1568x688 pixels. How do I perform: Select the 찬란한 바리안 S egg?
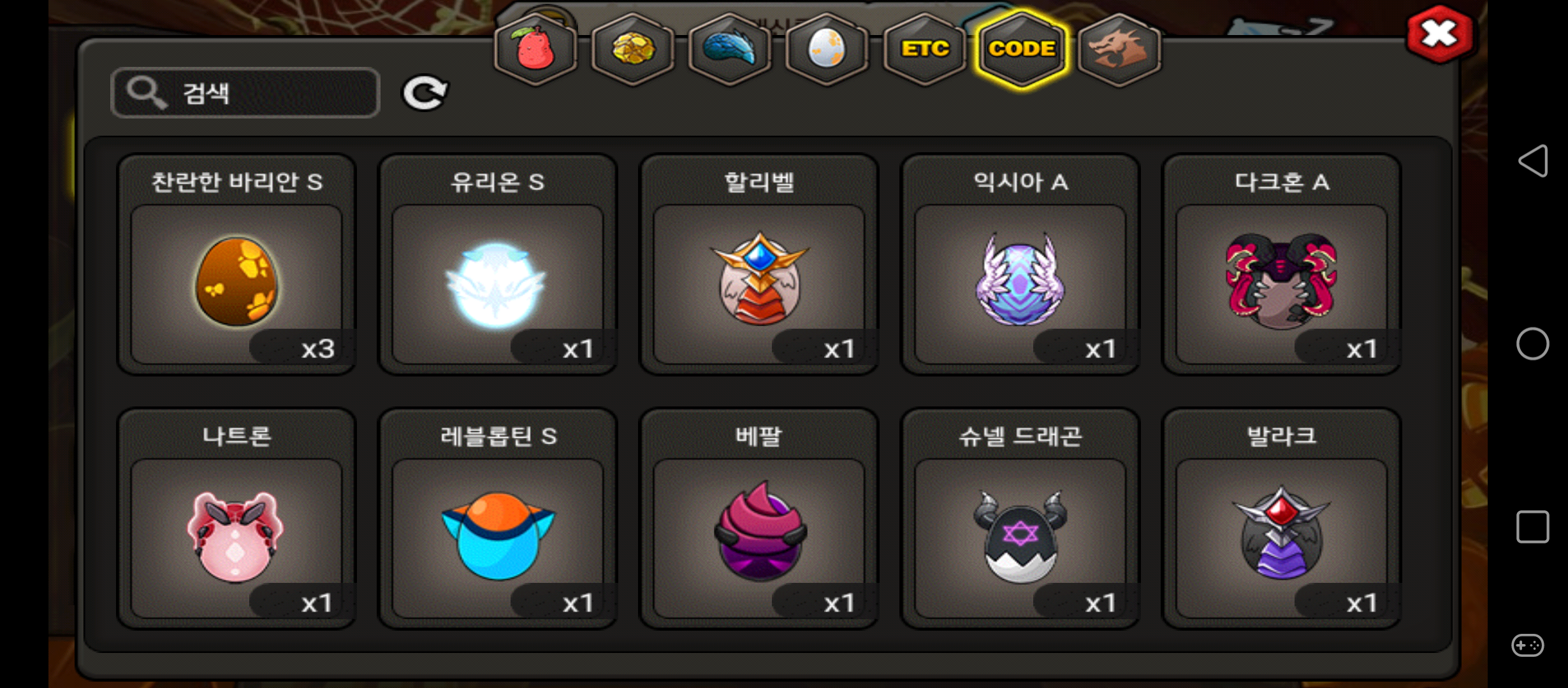pyautogui.click(x=236, y=264)
